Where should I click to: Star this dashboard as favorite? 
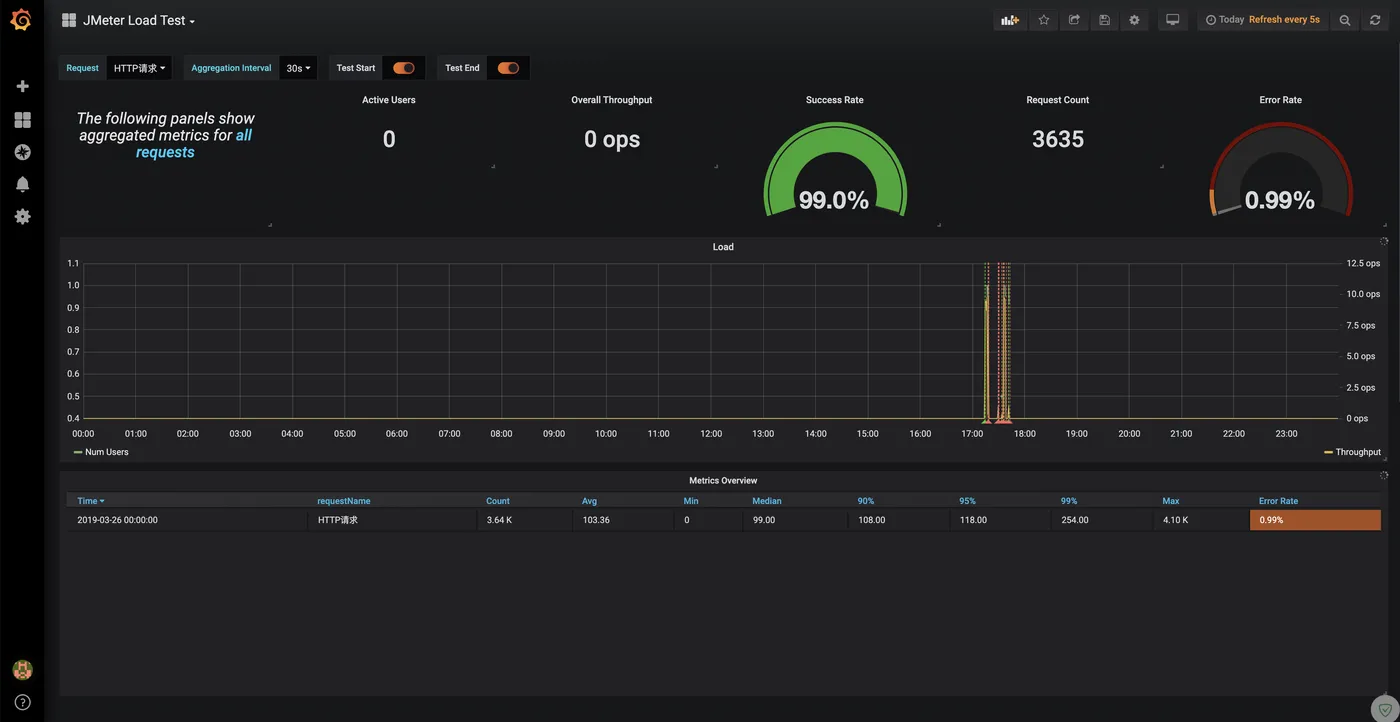coord(1044,20)
